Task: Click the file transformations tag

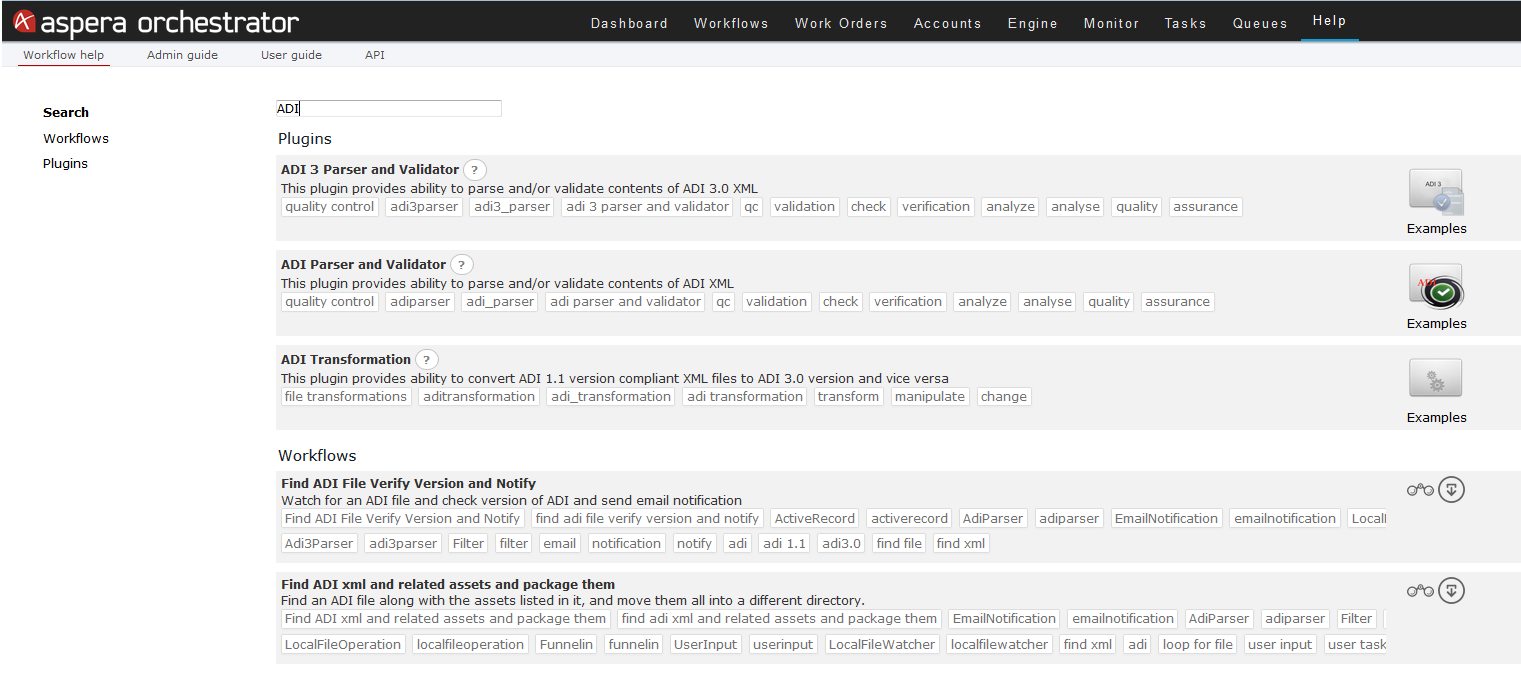Action: click(346, 397)
